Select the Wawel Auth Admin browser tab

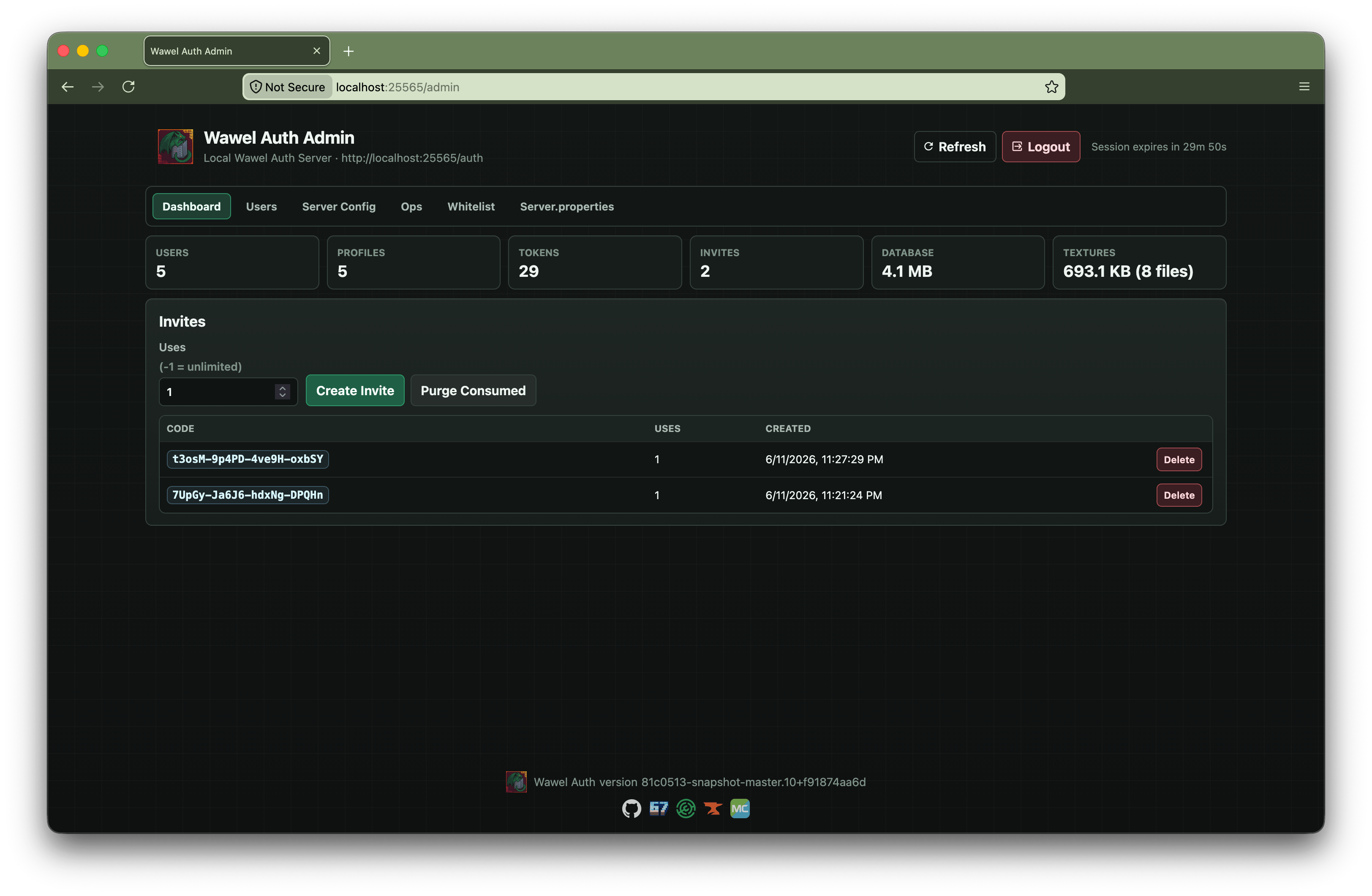click(x=237, y=51)
